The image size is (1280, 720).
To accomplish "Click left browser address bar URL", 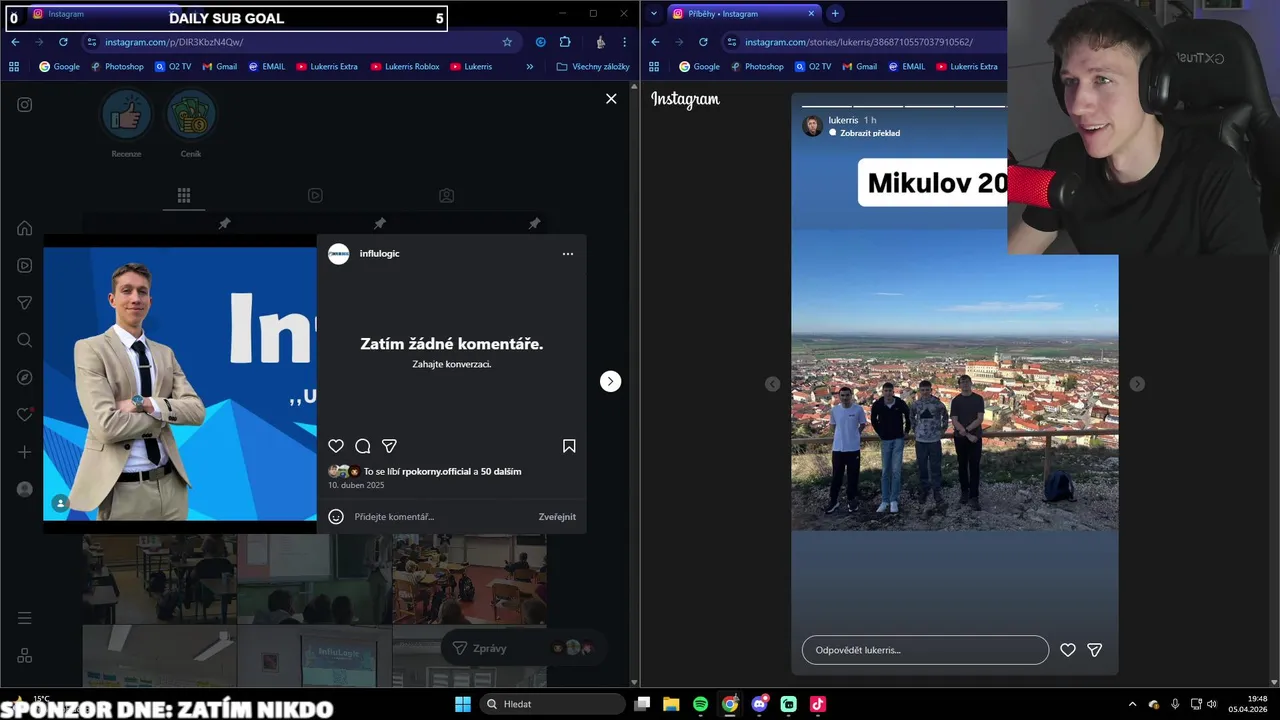I will pos(174,42).
